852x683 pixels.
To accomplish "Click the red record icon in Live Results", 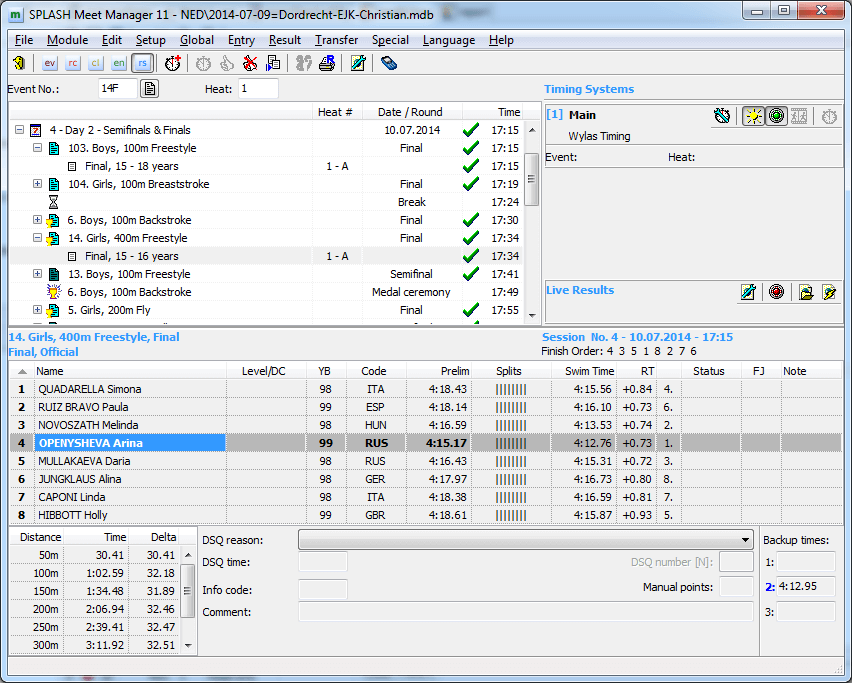I will pos(776,292).
